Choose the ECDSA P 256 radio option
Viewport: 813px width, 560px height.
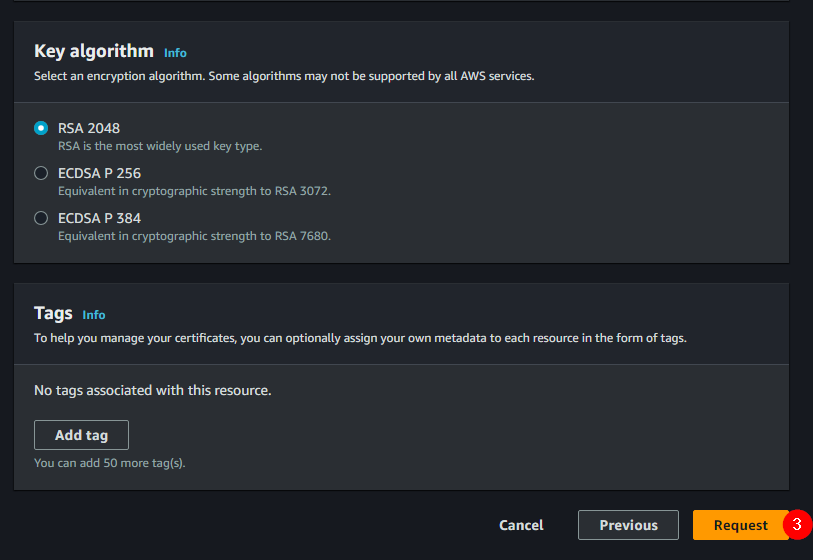(41, 173)
